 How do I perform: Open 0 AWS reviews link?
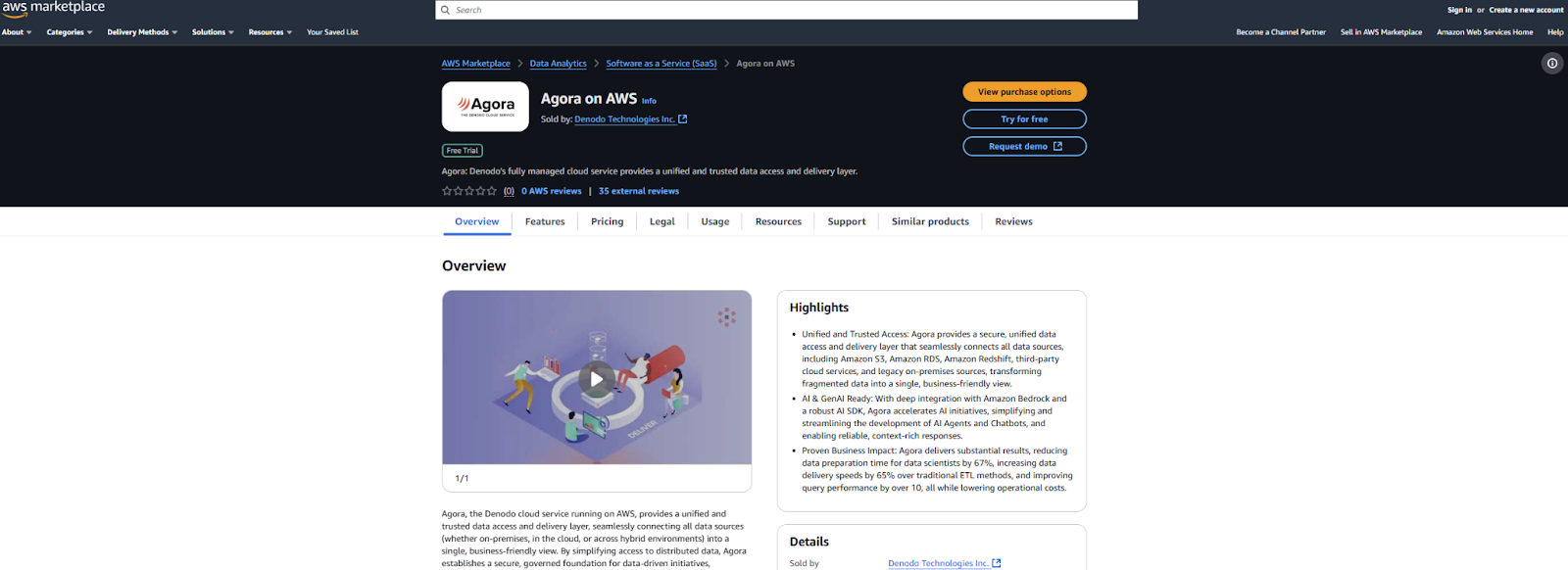pos(551,191)
